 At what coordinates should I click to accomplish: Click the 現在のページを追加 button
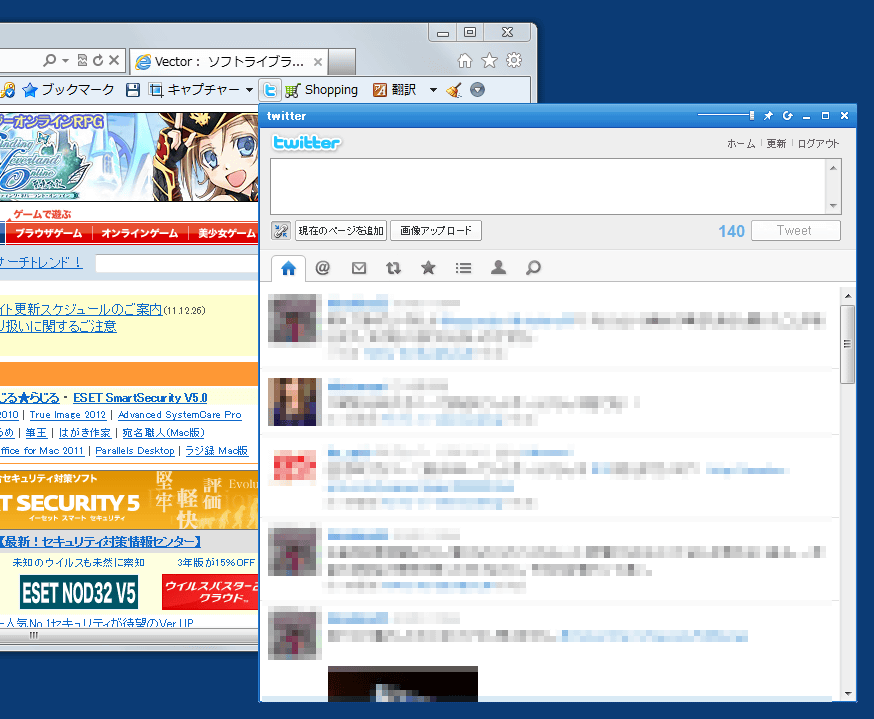pyautogui.click(x=341, y=231)
